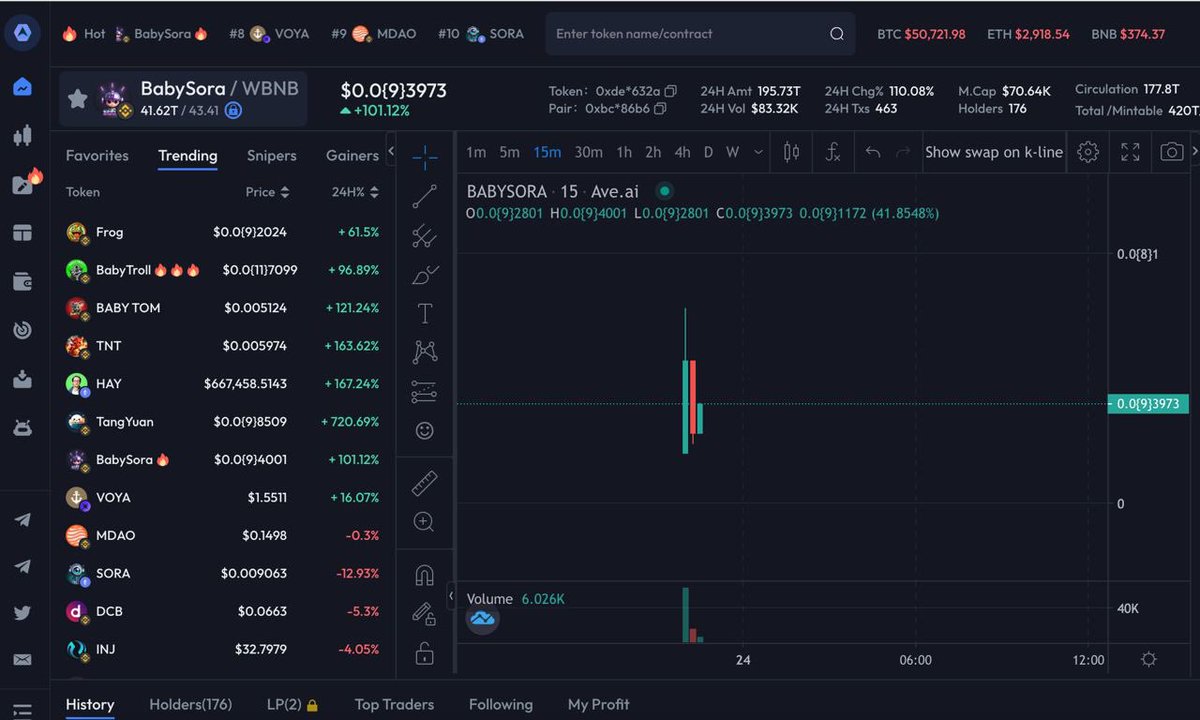
Task: Switch to the Holders(176) tab
Action: (x=190, y=704)
